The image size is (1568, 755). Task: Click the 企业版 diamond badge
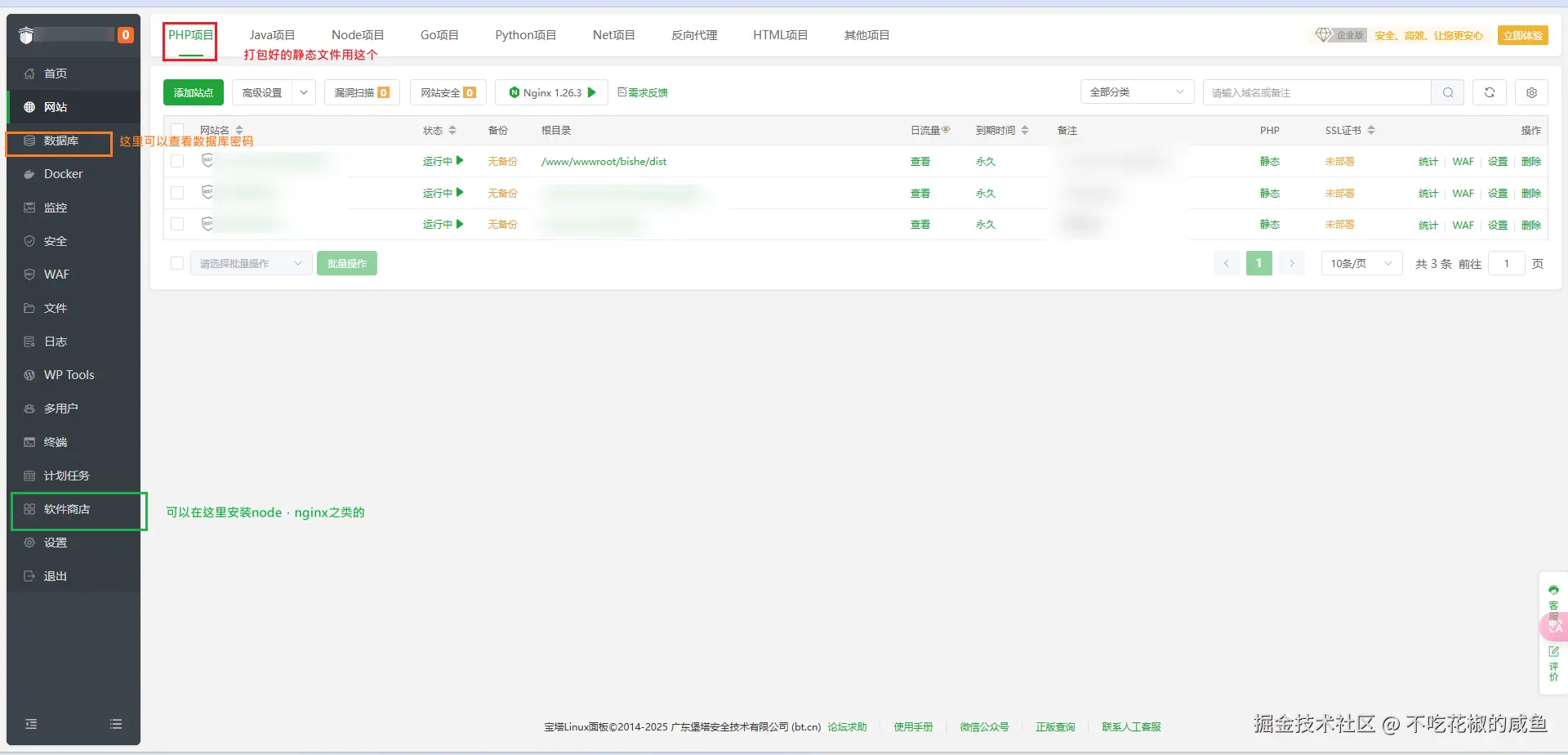1340,35
